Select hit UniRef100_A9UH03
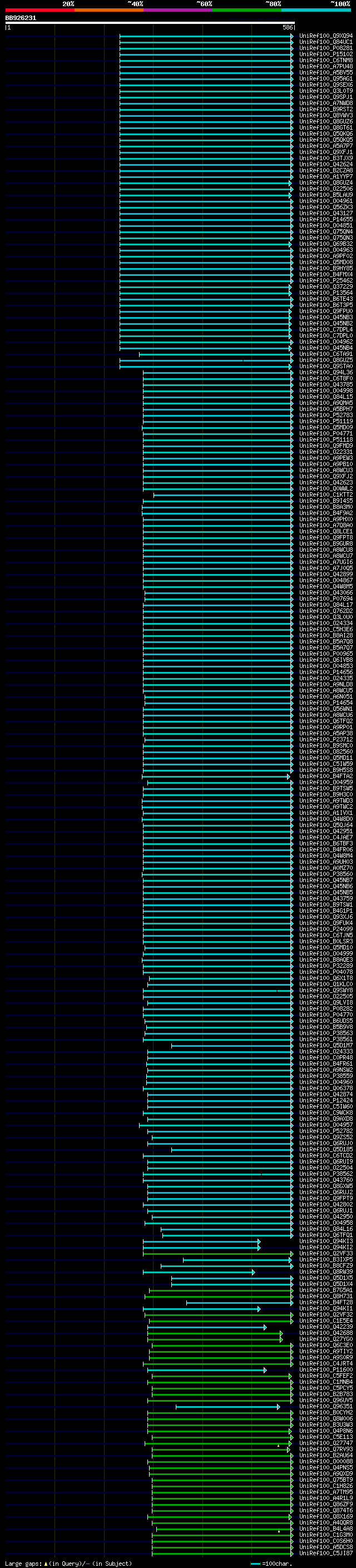 (x=325, y=861)
